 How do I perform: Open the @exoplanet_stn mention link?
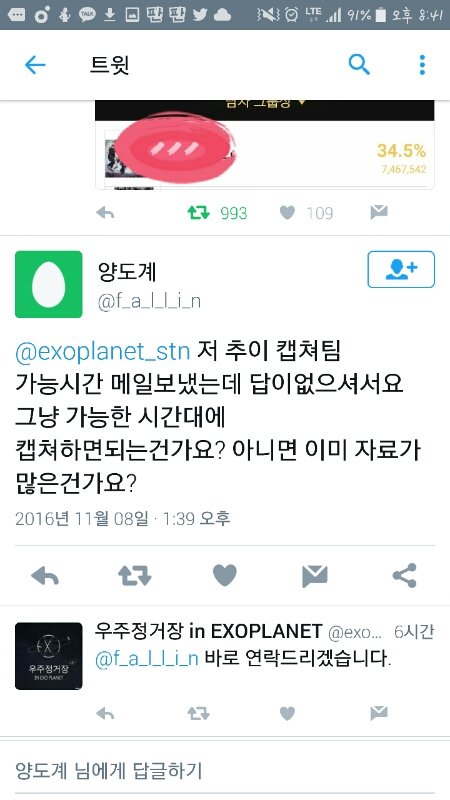[103, 352]
